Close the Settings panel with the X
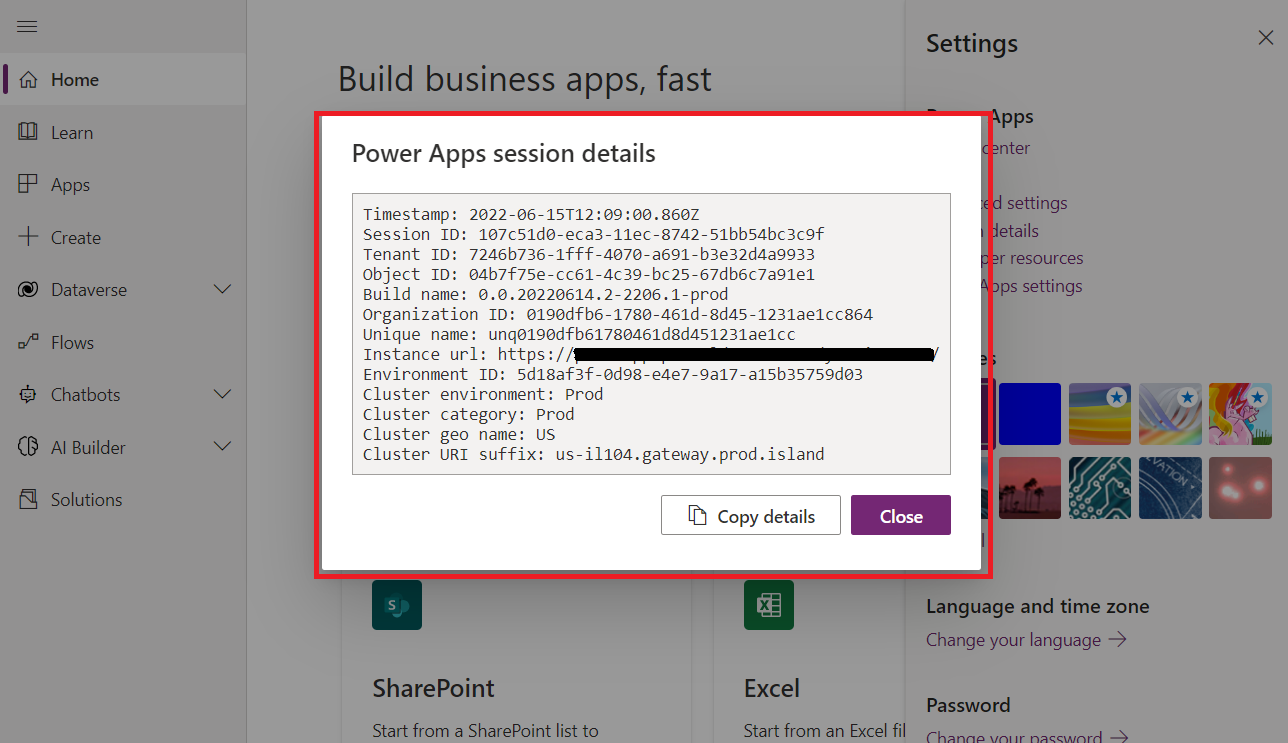The width and height of the screenshot is (1288, 743). (x=1265, y=38)
